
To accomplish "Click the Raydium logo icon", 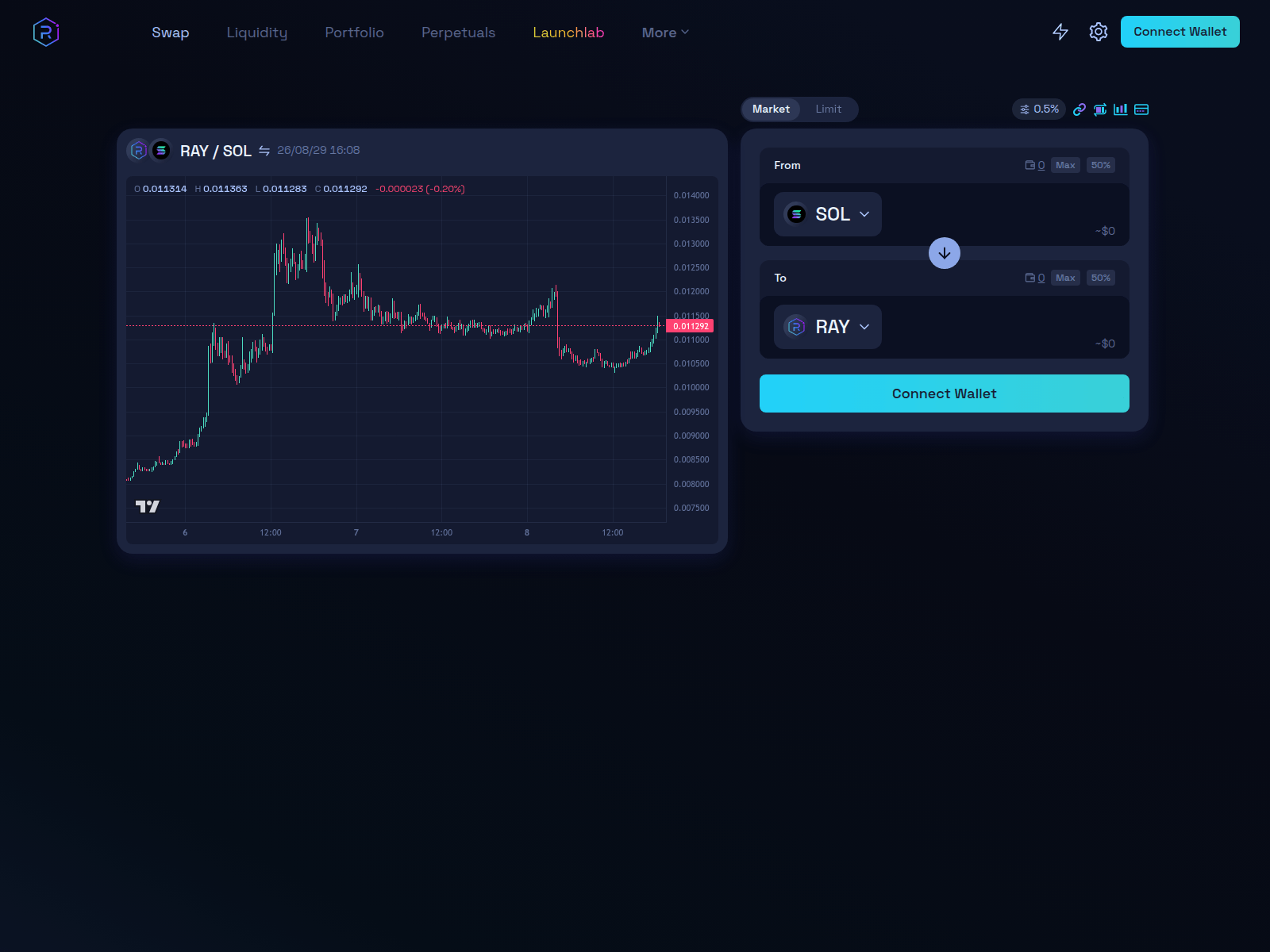I will click(46, 33).
